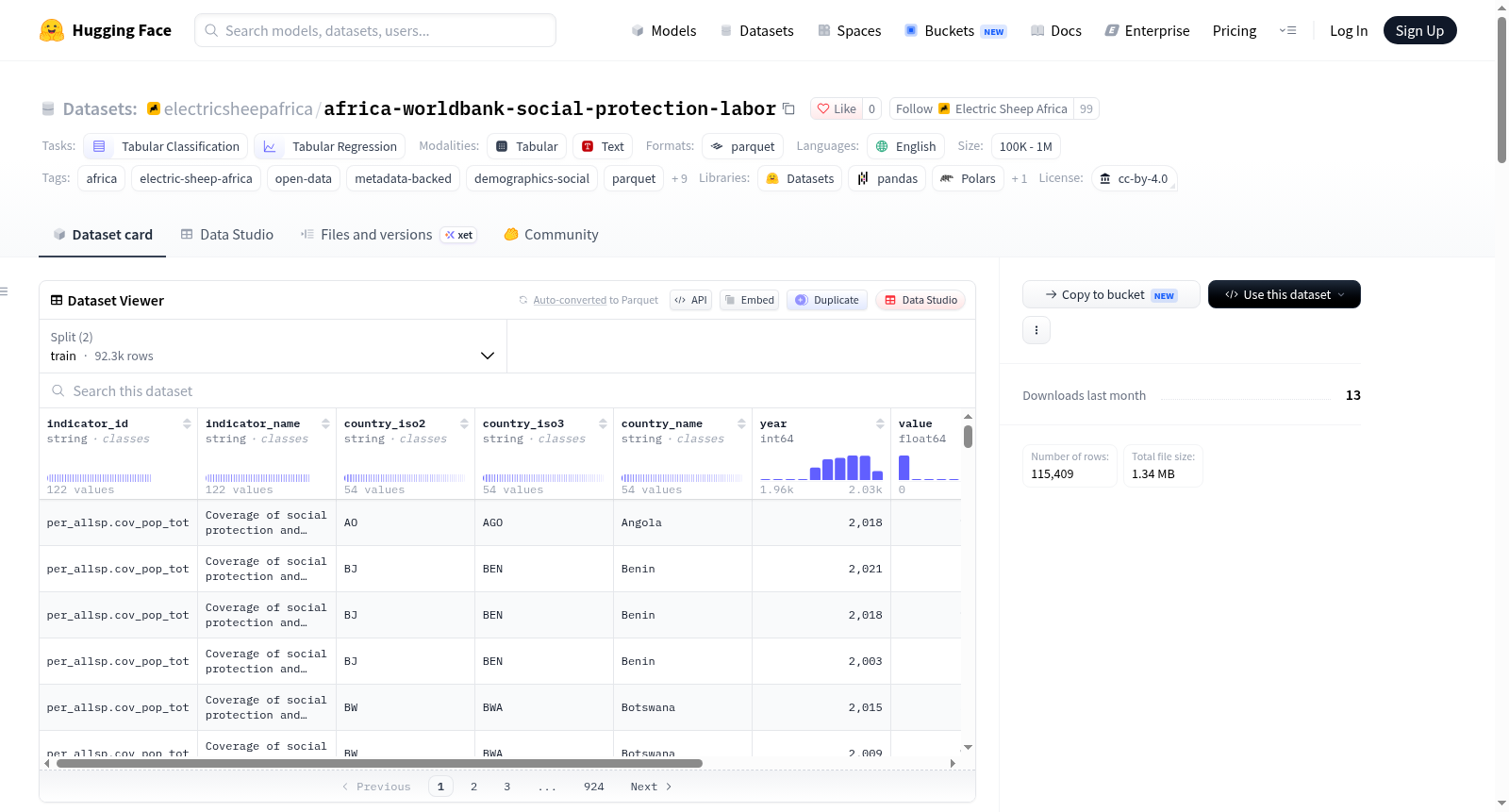This screenshot has height=812, width=1509.
Task: Open the left sidebar toggle icon
Action: click(x=4, y=291)
